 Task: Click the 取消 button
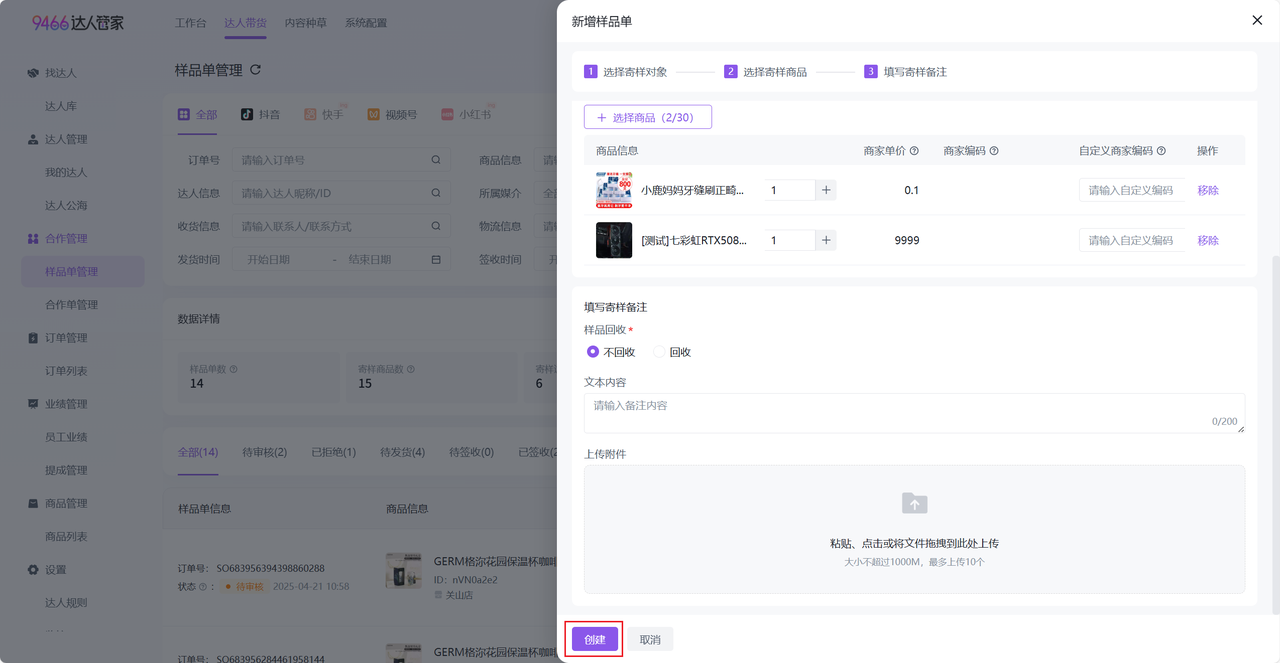point(650,639)
